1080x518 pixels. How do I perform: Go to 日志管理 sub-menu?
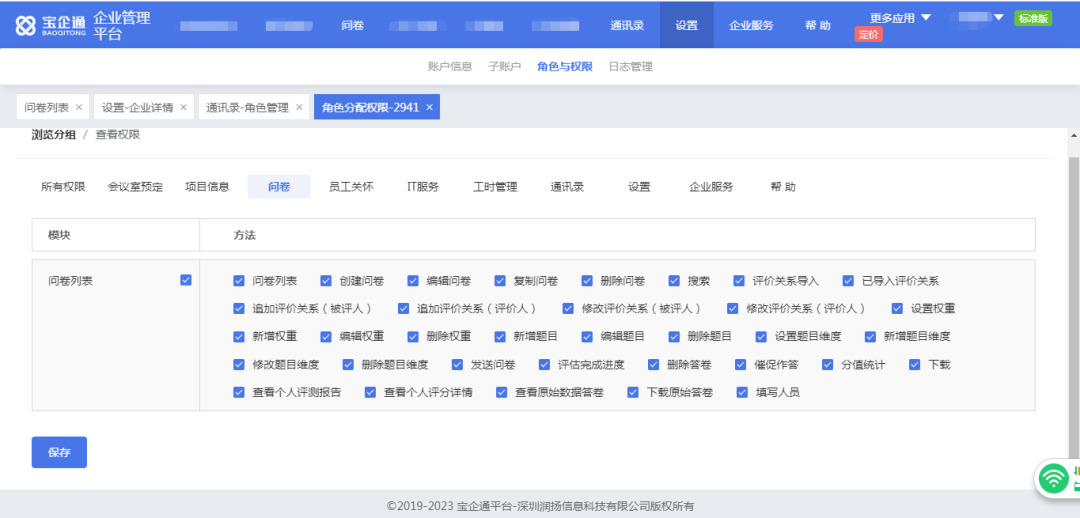pyautogui.click(x=631, y=67)
